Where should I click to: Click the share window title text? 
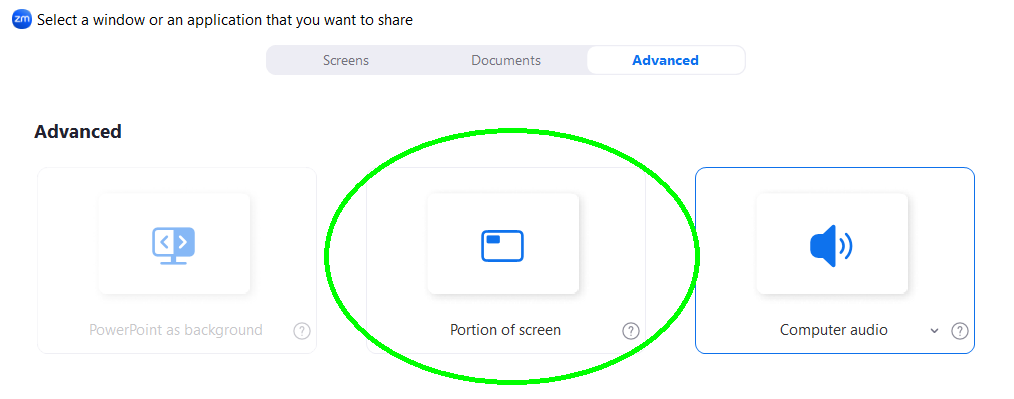point(224,20)
